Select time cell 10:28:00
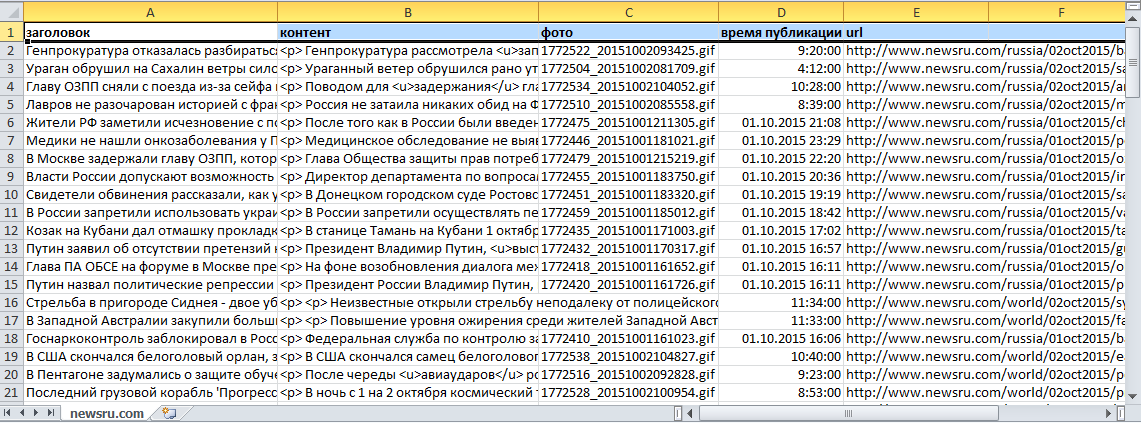The height and width of the screenshot is (423, 1141). coord(782,87)
